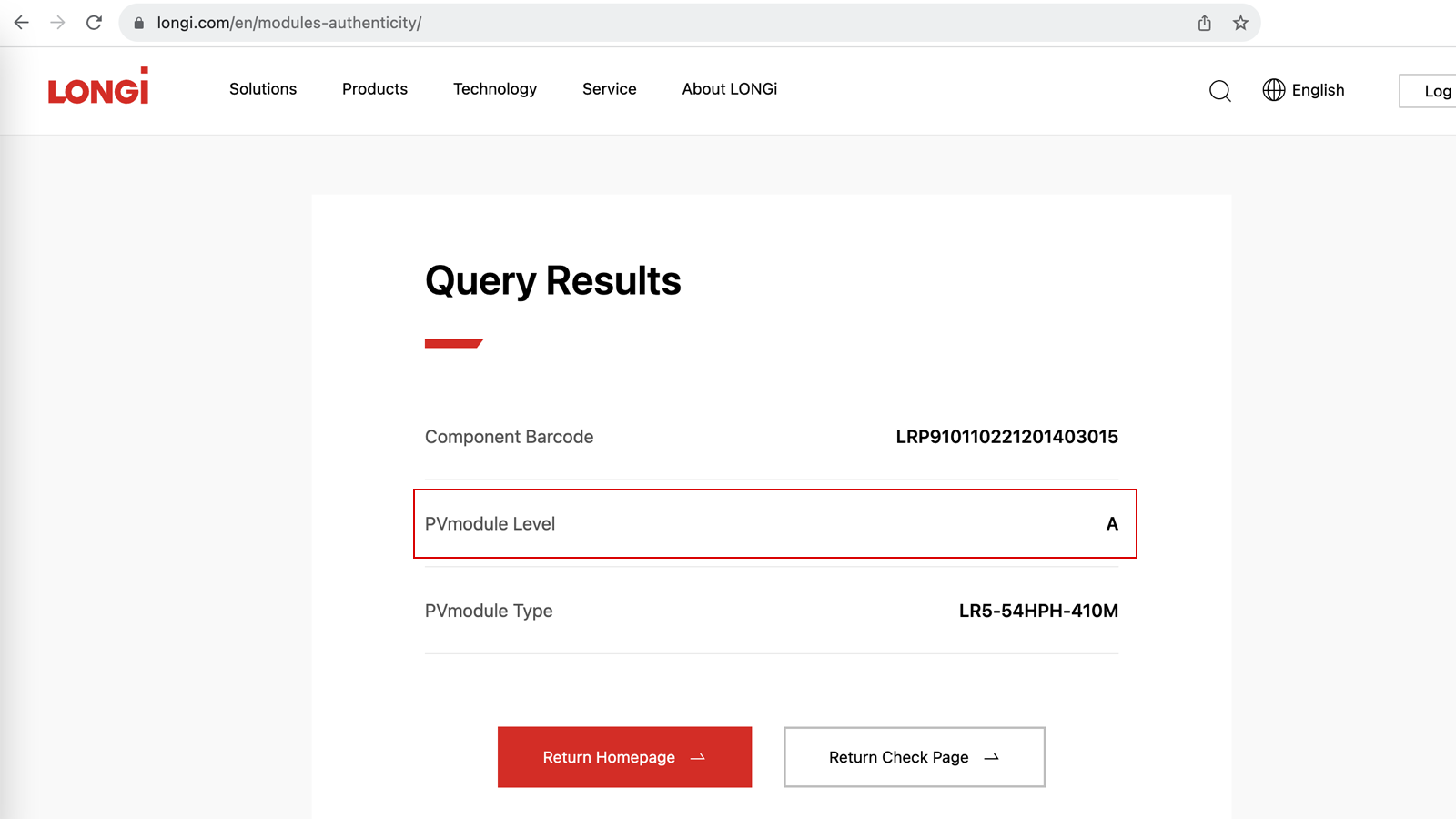Click the PVmodule Level value A
The height and width of the screenshot is (819, 1456).
[1112, 524]
